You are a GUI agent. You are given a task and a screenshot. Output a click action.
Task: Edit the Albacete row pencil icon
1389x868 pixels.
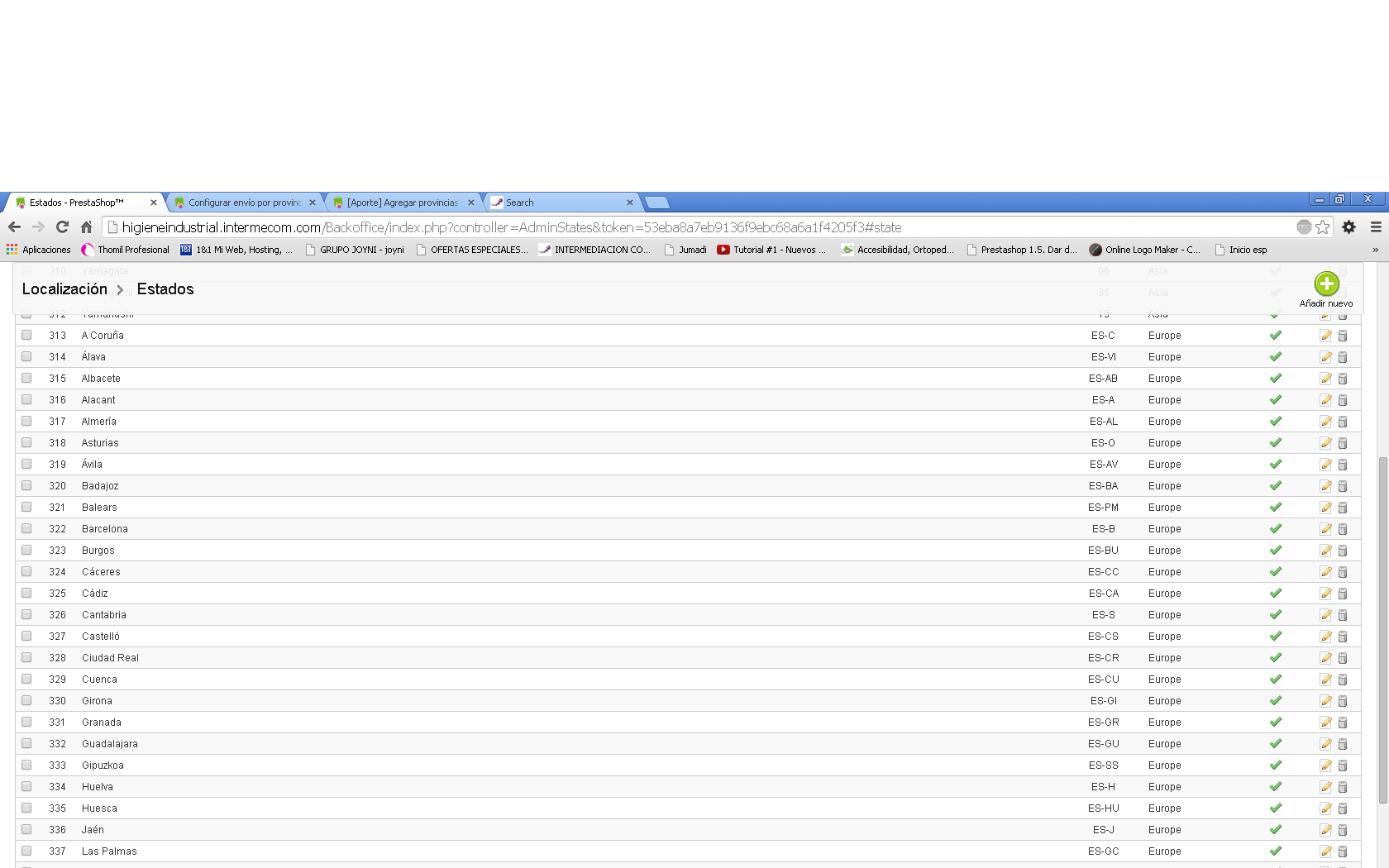[1325, 379]
